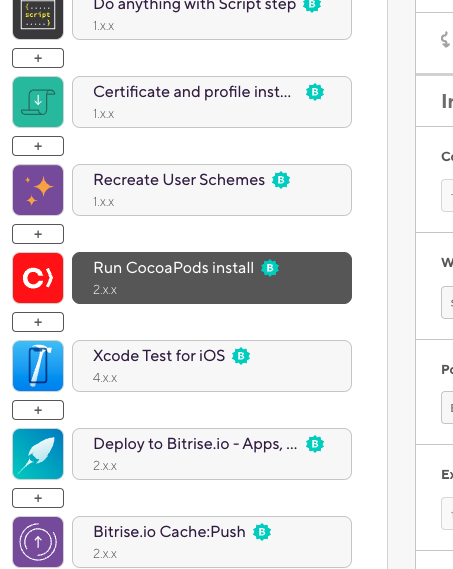Click the Deploy to Bitrise.io rocket icon
This screenshot has width=453, height=569.
pos(38,454)
